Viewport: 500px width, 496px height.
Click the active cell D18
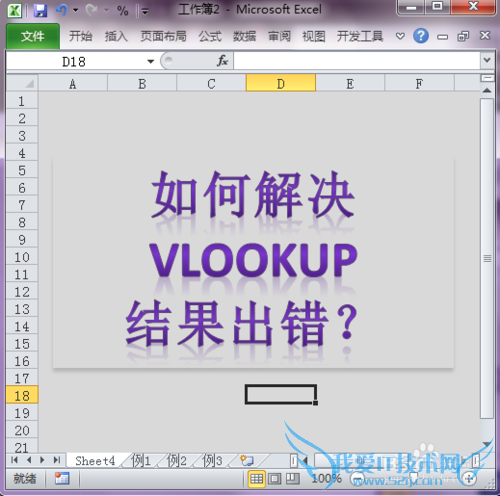tap(281, 395)
